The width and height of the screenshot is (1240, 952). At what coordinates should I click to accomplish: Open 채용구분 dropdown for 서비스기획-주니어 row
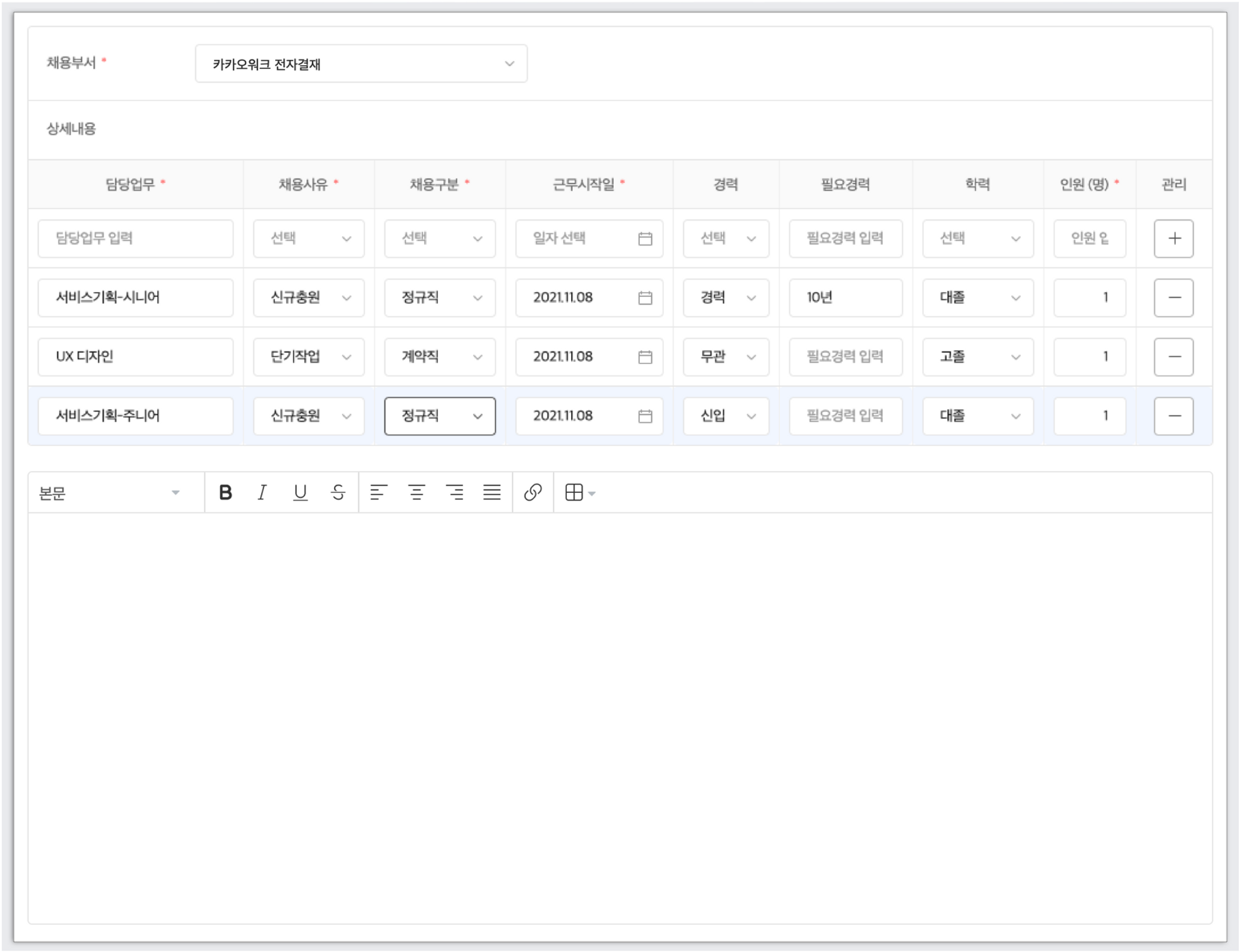coord(440,416)
